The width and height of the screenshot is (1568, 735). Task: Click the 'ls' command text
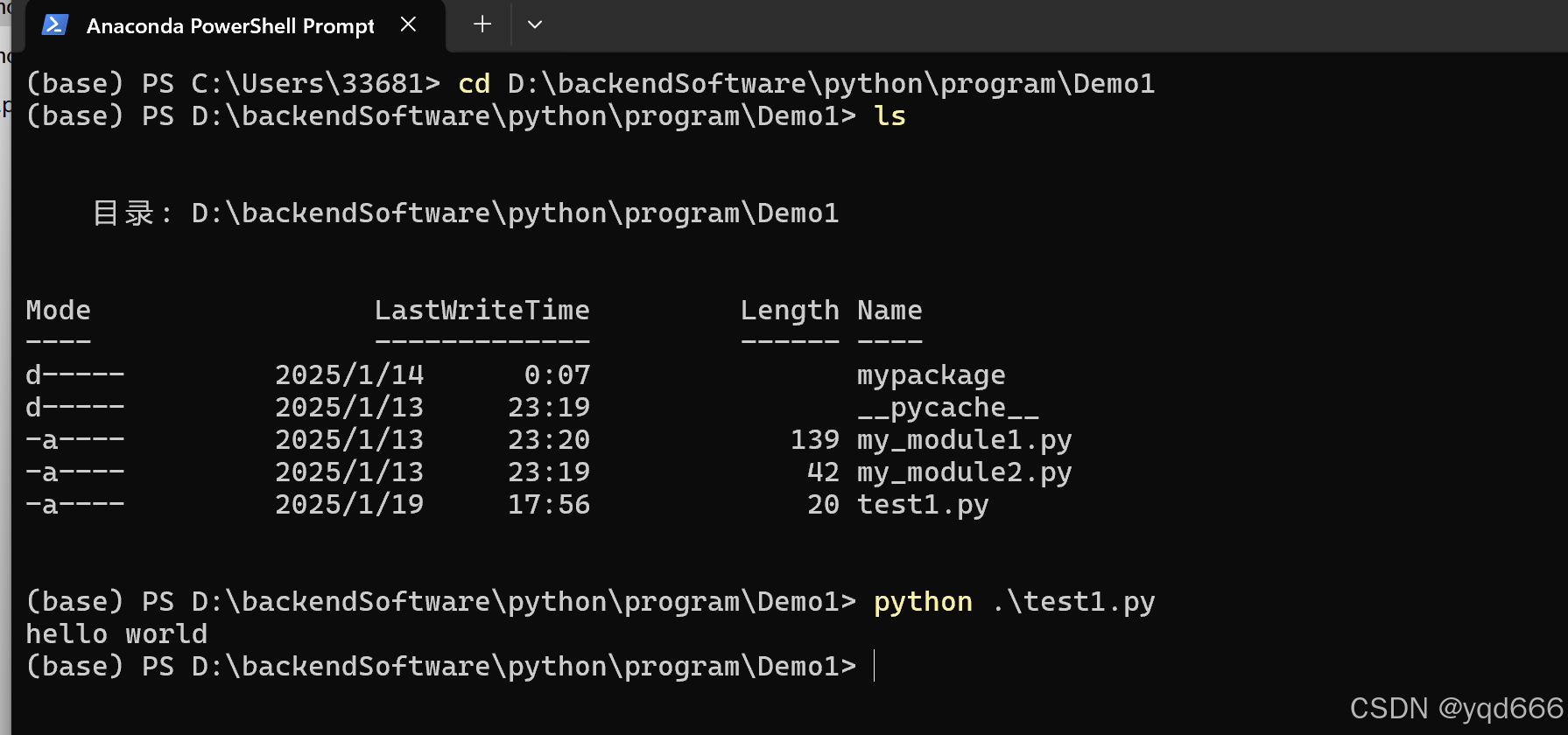(890, 115)
